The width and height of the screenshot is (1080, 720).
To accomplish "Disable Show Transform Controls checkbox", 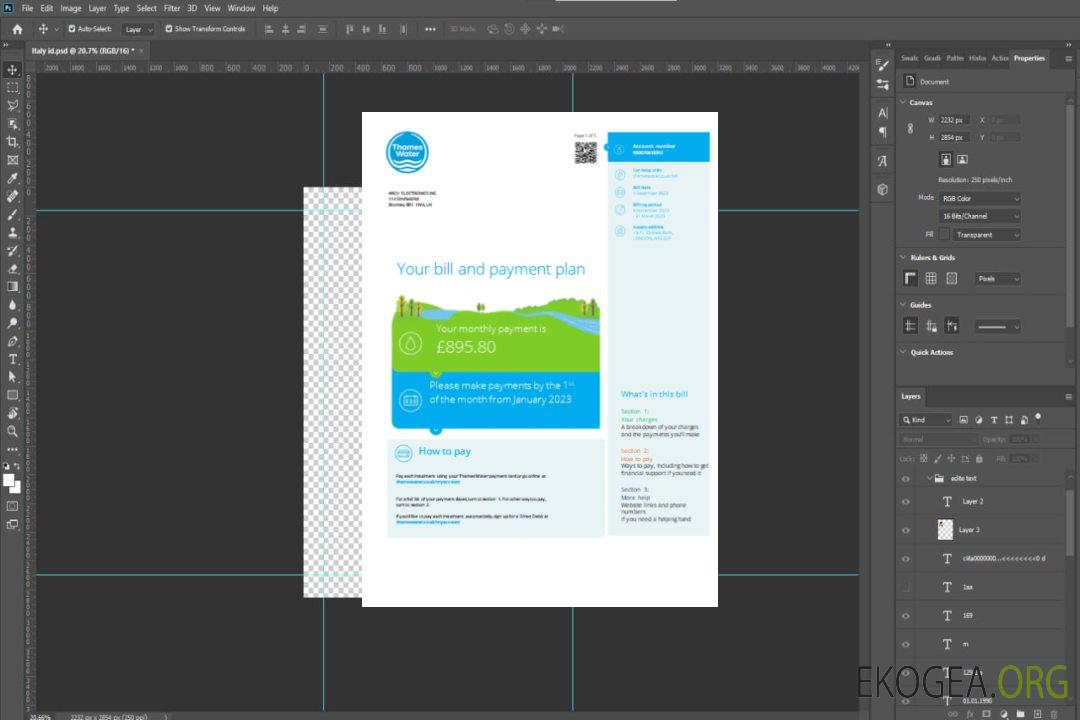I will click(x=168, y=29).
